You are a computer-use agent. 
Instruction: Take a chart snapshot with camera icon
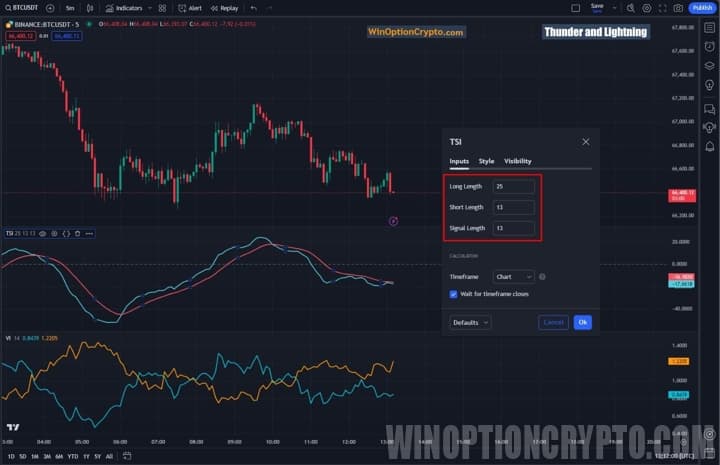tap(677, 7)
